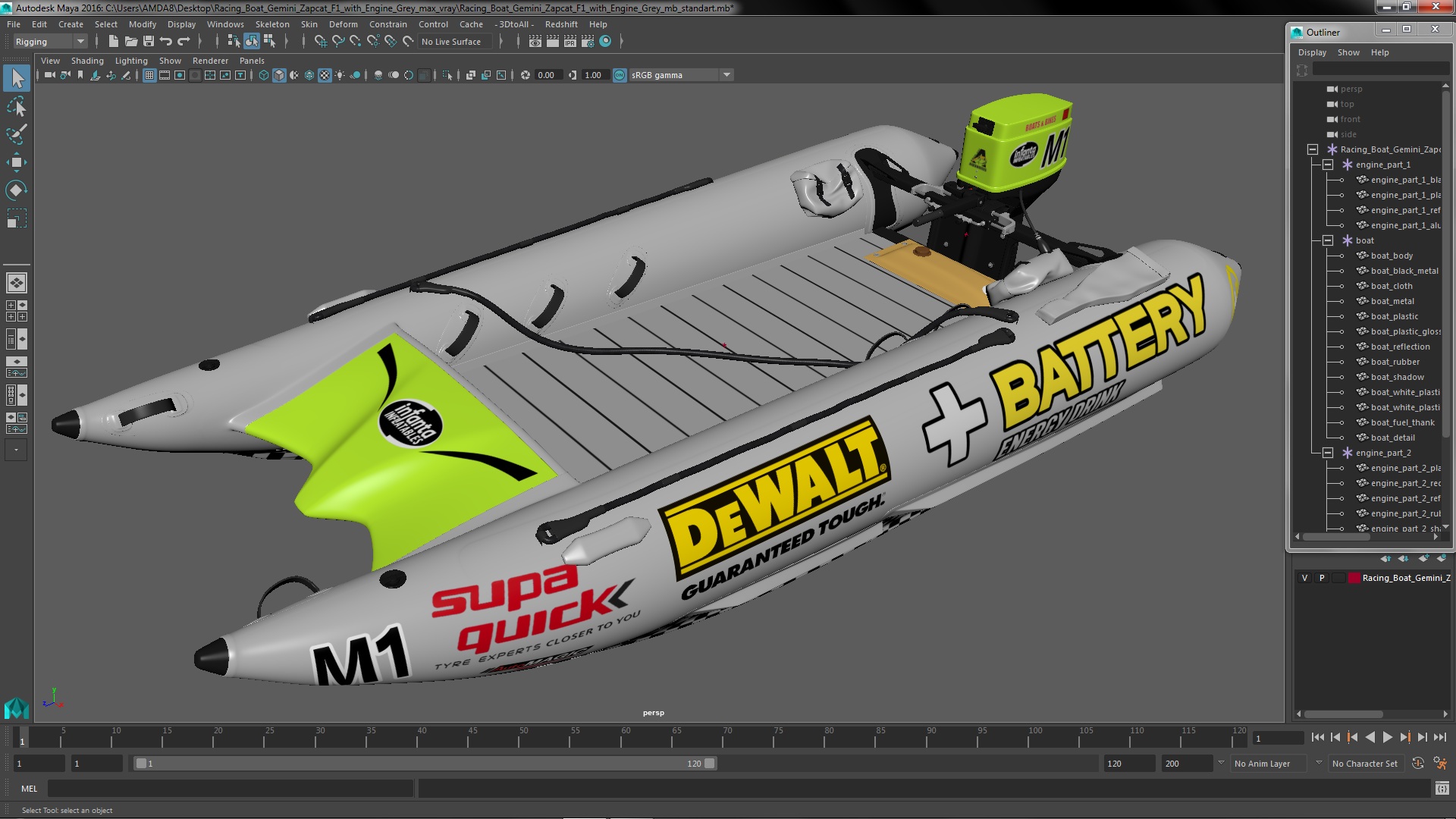
Task: Click the No Live Surface field
Action: click(456, 42)
